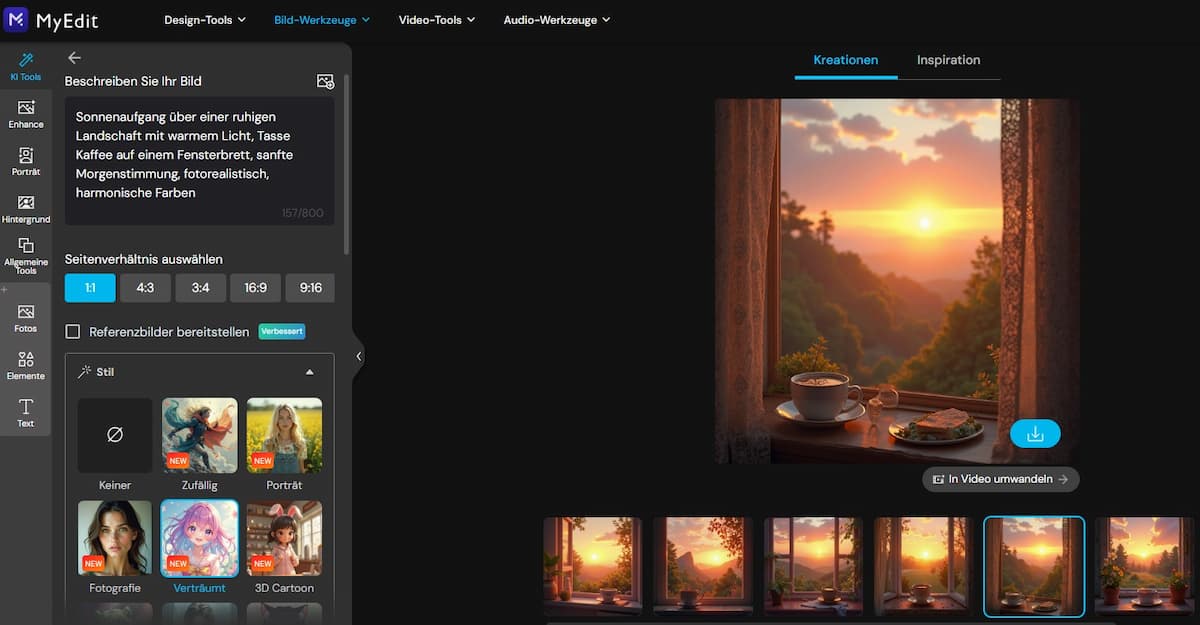Choose the 1:1 aspect ratio
The width and height of the screenshot is (1200, 625).
pyautogui.click(x=90, y=288)
